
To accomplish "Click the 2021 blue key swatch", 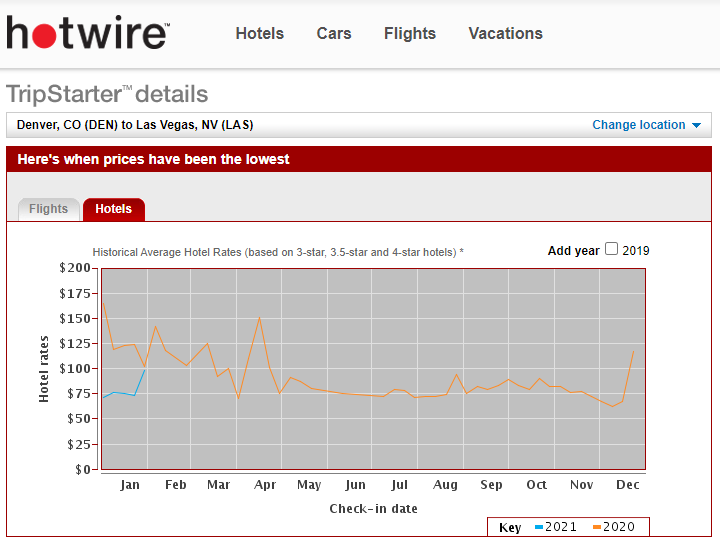I will 539,527.
